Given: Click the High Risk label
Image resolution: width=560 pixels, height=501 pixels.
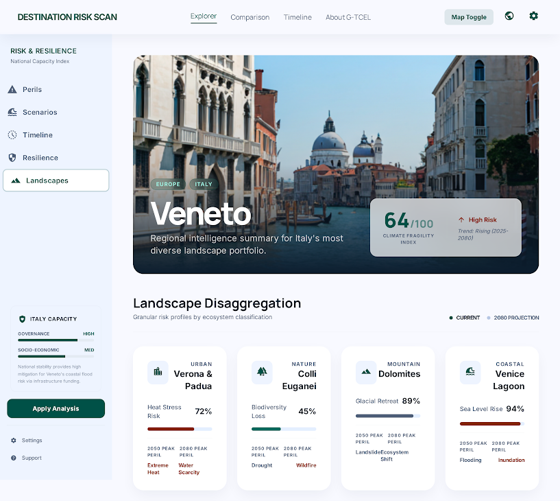Looking at the screenshot, I should pos(482,220).
